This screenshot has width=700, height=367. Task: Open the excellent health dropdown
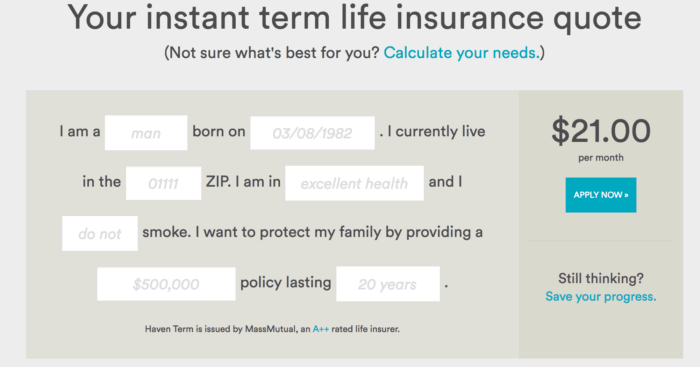coord(354,183)
